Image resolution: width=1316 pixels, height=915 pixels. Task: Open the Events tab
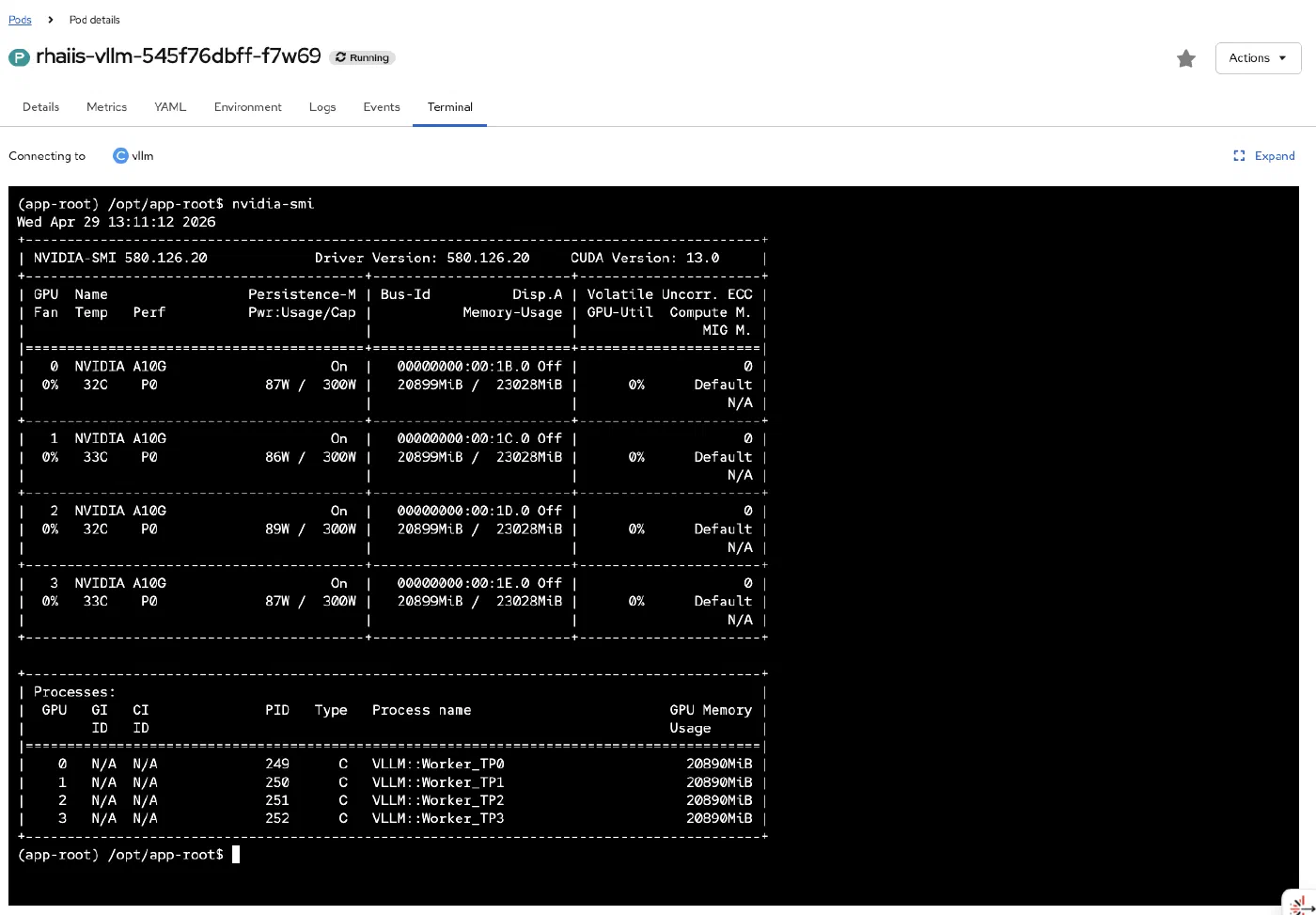pyautogui.click(x=382, y=107)
